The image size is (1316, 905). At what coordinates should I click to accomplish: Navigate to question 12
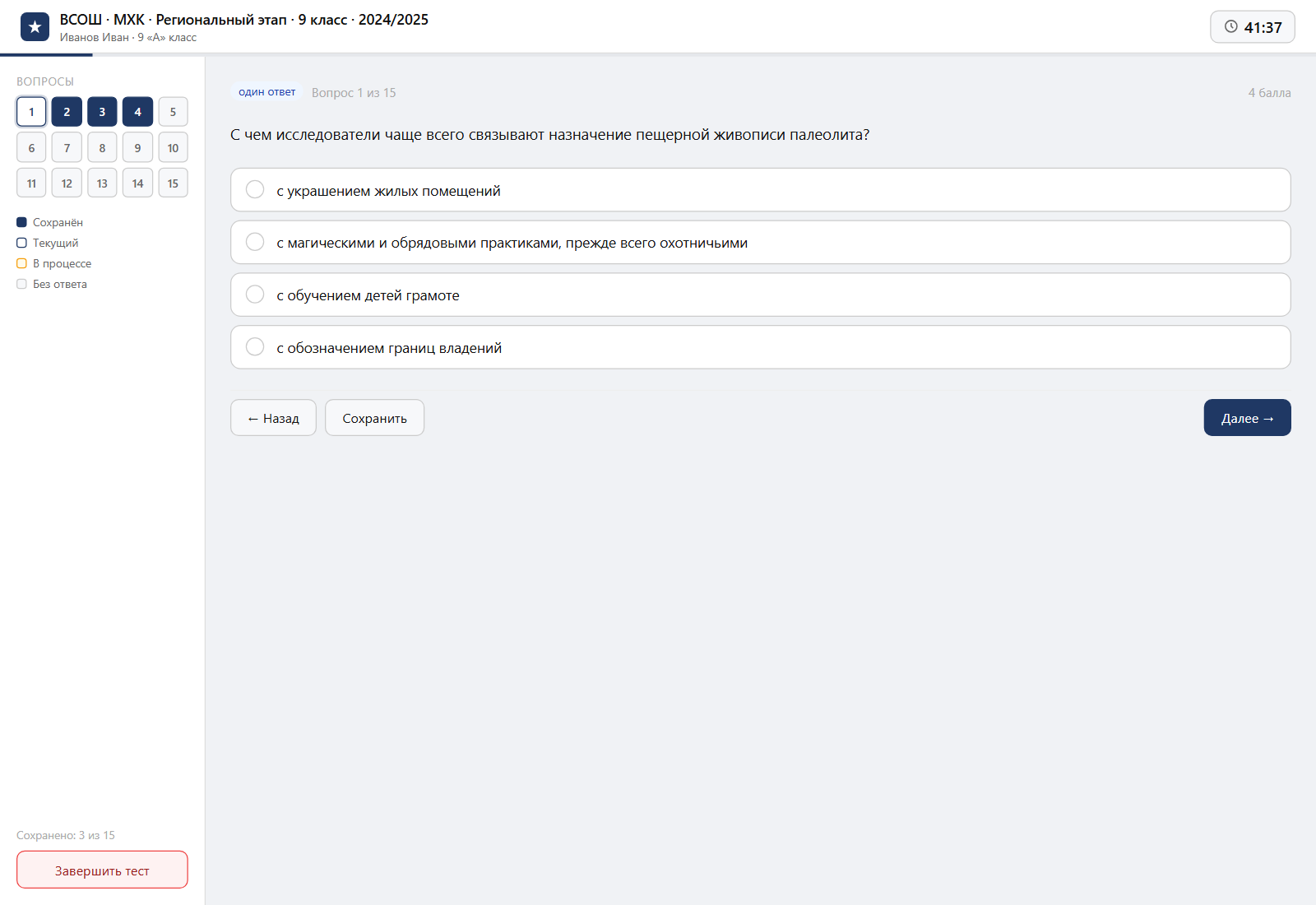click(67, 183)
